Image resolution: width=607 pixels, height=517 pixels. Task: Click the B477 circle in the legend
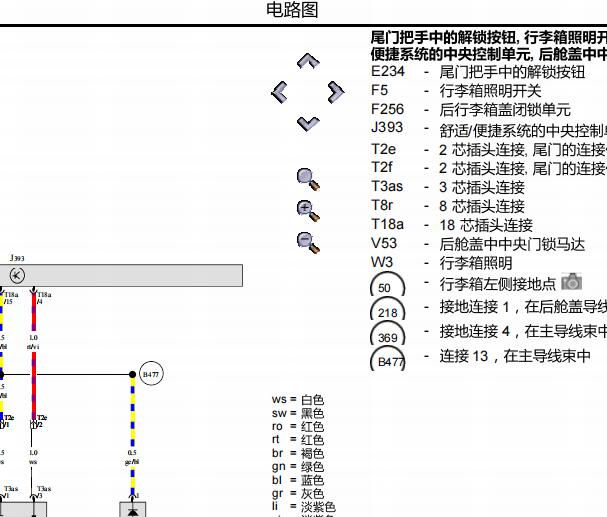point(388,358)
